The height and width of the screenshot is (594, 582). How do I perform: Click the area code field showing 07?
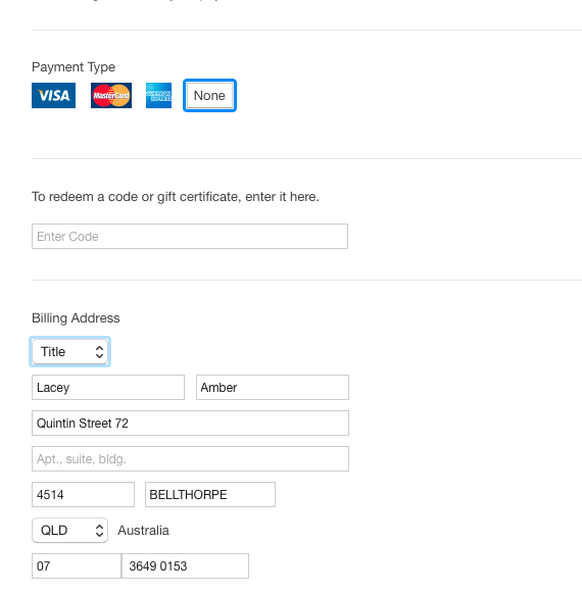(x=77, y=566)
